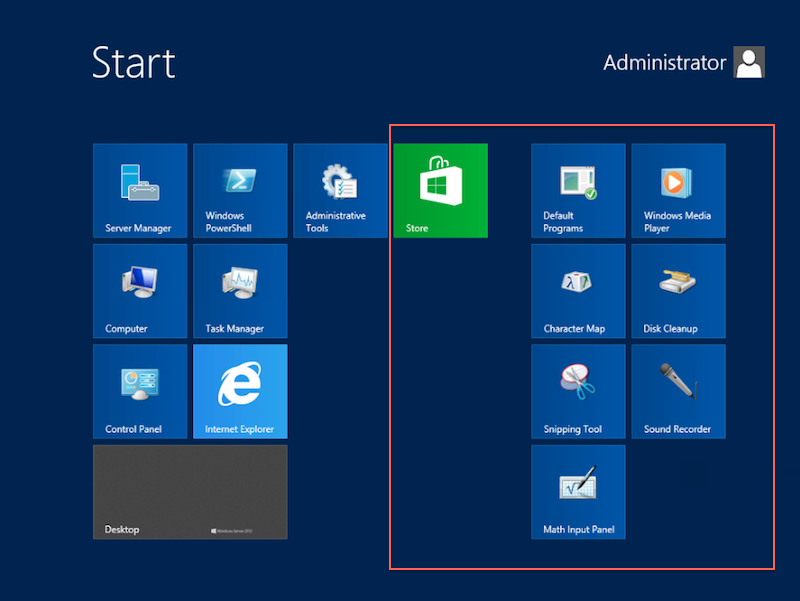The width and height of the screenshot is (800, 601).
Task: Launch Windows PowerShell
Action: click(x=240, y=190)
